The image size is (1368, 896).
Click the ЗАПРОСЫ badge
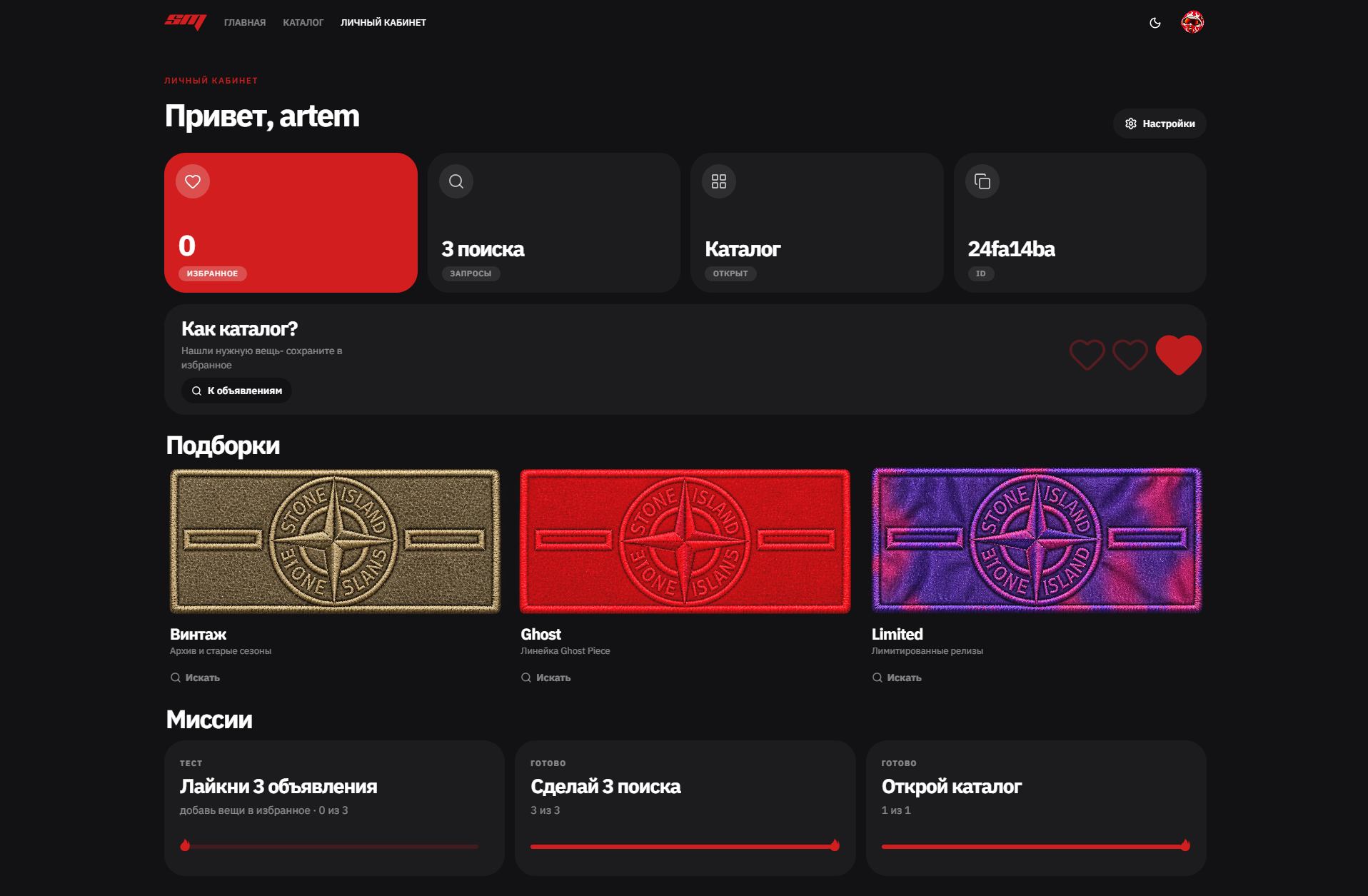(471, 273)
